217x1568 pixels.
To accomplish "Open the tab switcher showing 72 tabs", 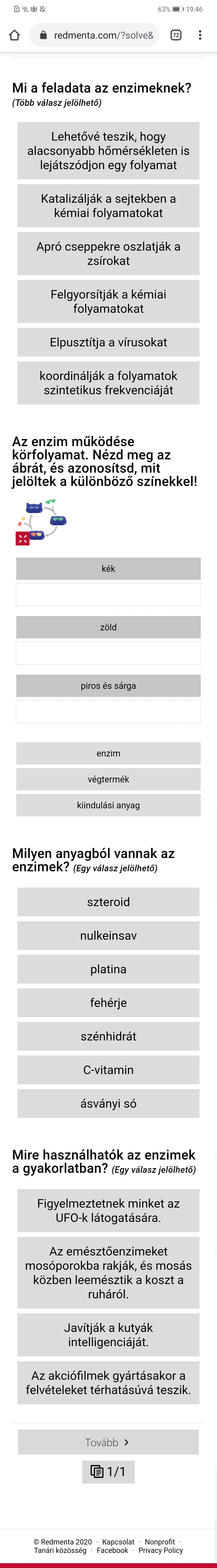I will coord(176,35).
